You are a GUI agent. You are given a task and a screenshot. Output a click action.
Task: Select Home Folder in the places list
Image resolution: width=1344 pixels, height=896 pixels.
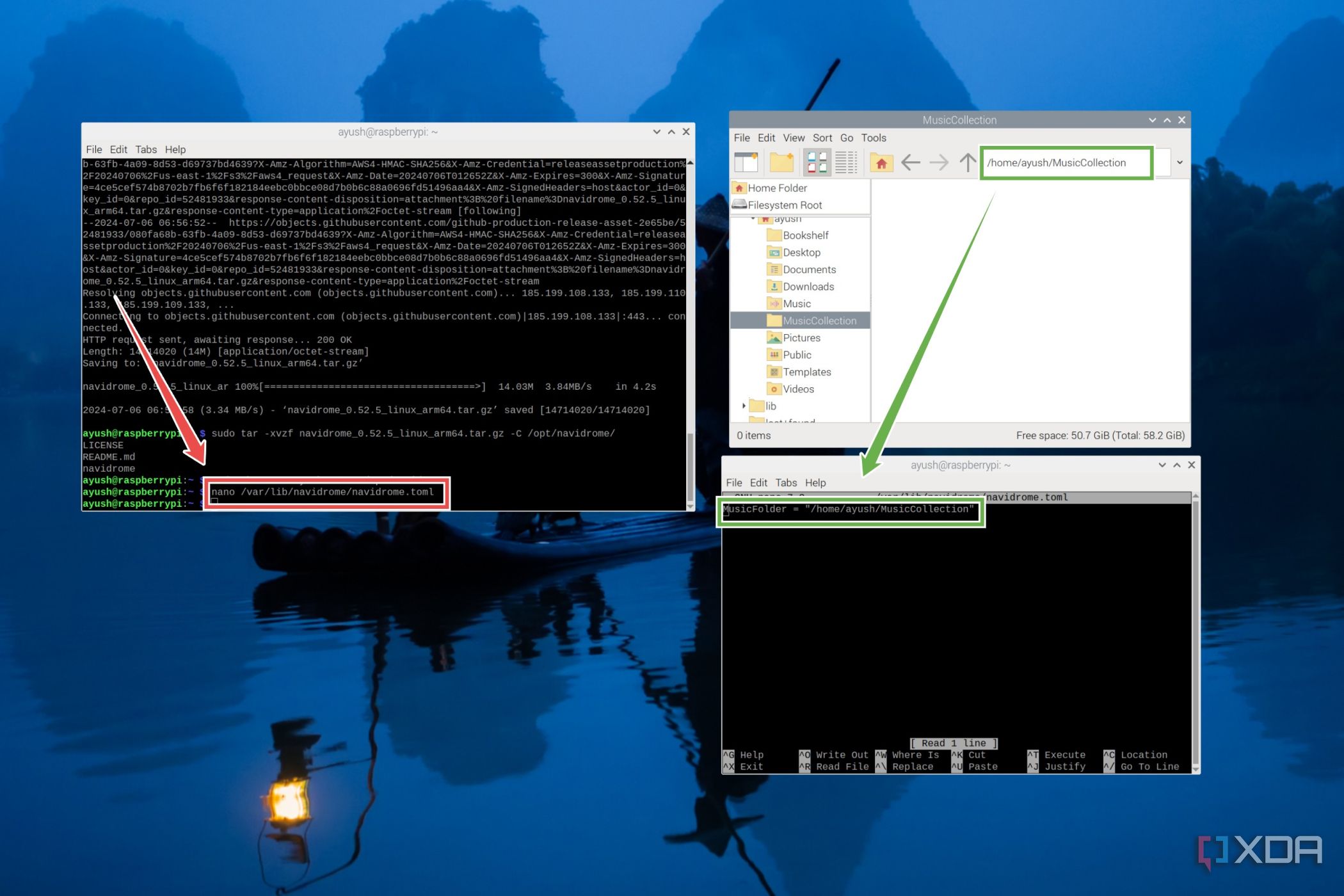point(777,188)
